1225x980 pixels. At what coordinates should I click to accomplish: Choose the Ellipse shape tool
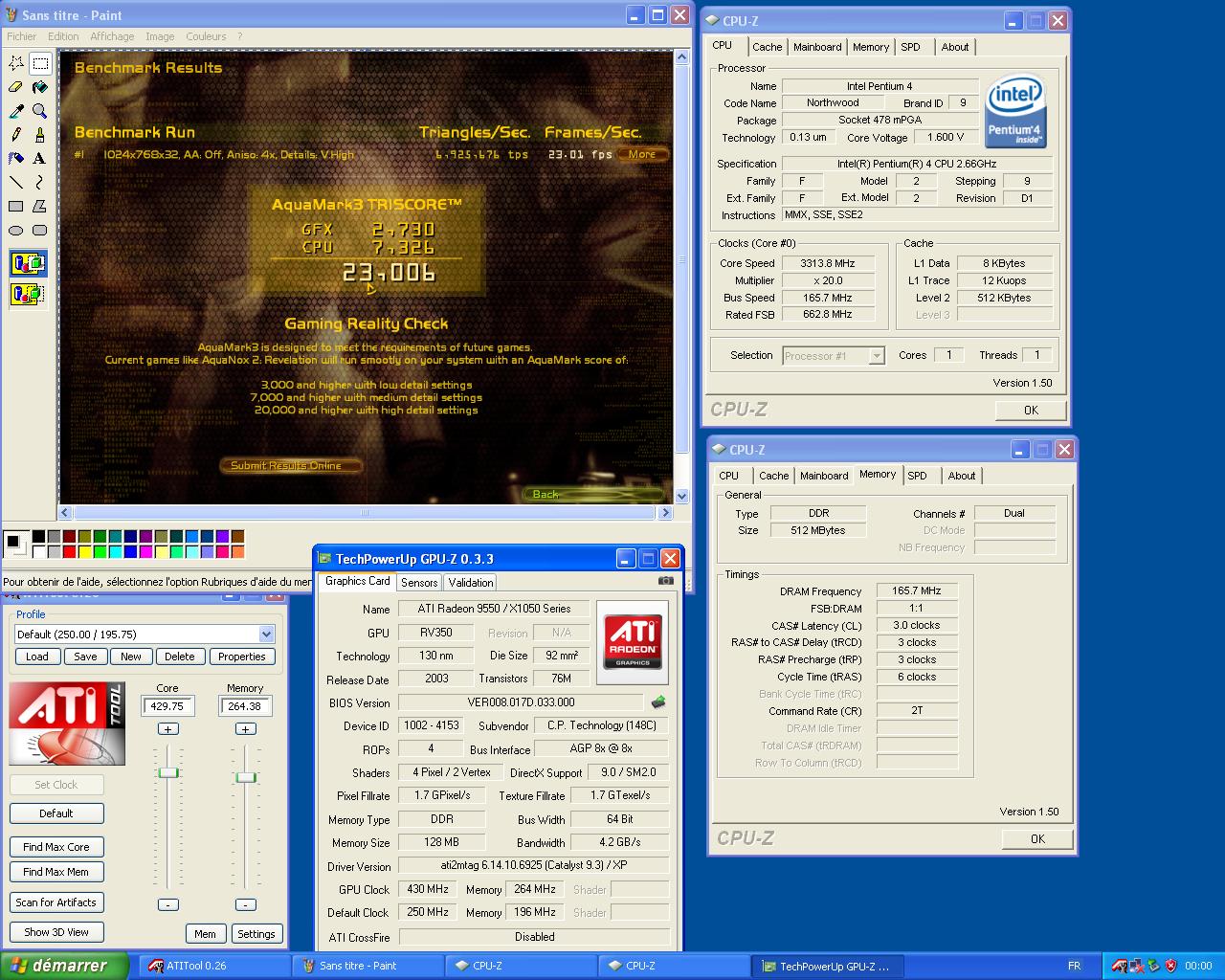point(16,230)
